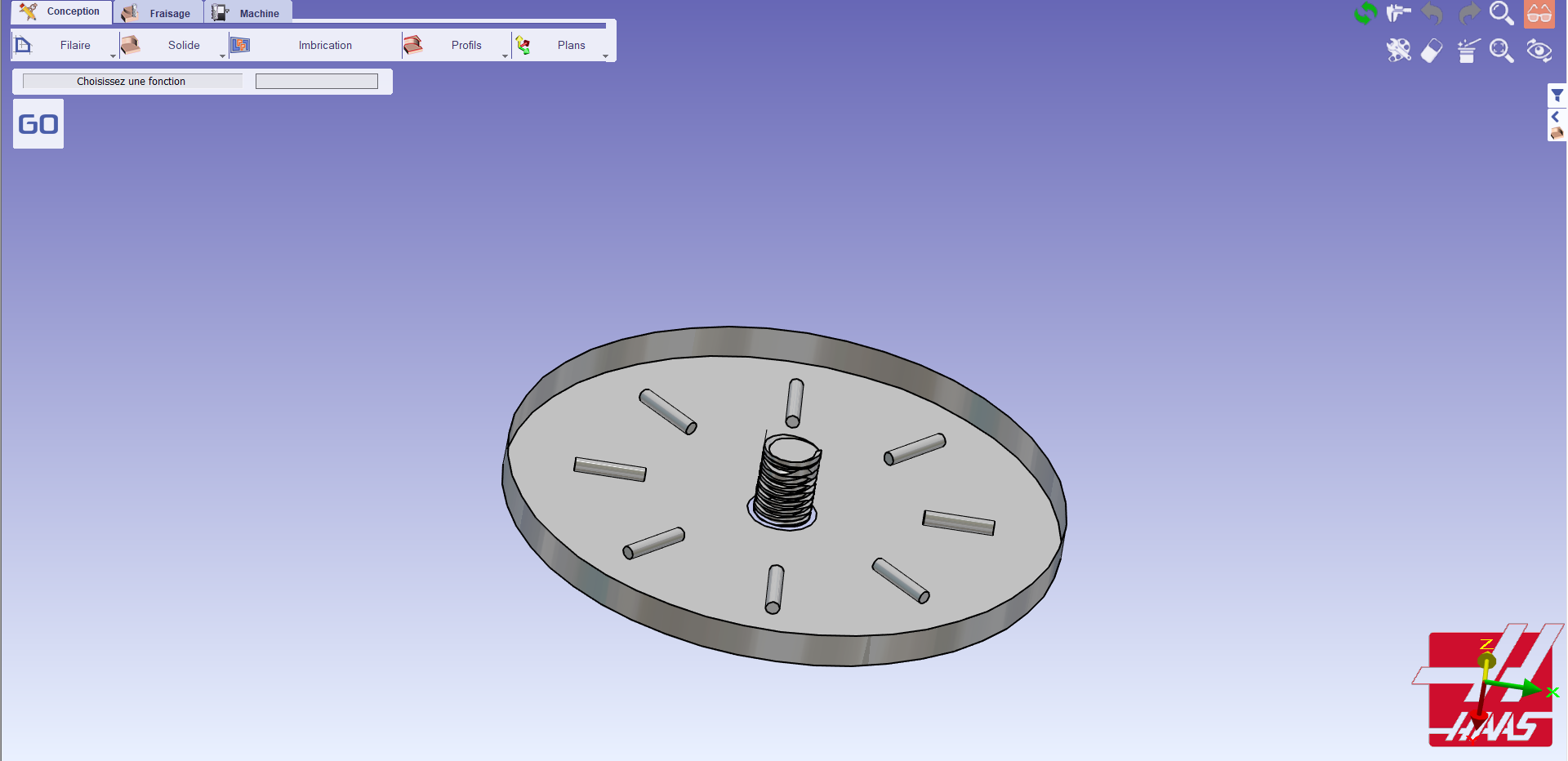Open the Solide menu
This screenshot has height=761, width=1568.
coord(184,45)
